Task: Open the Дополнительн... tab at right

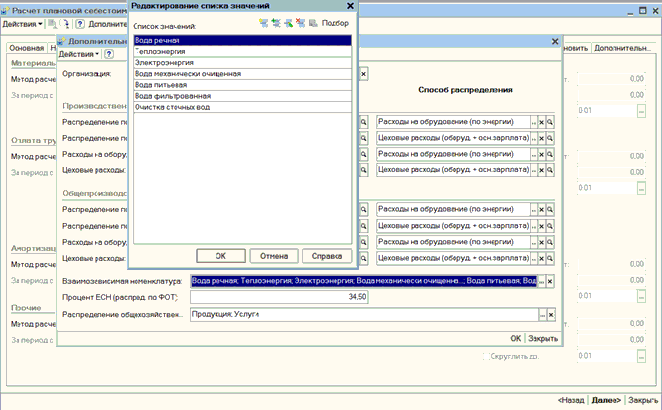Action: click(x=622, y=48)
